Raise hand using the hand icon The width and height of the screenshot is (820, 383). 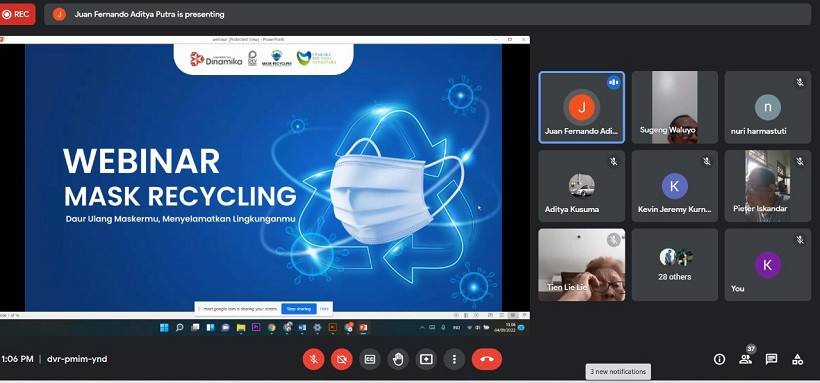click(398, 359)
